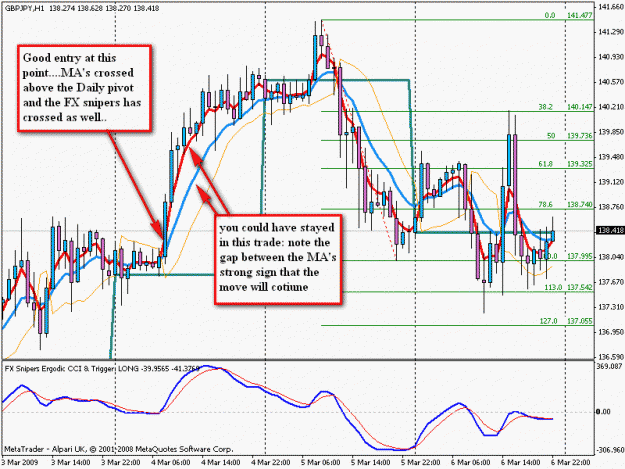
Task: Click the 50 Fibonacci level label at 139.736
Action: 551,136
